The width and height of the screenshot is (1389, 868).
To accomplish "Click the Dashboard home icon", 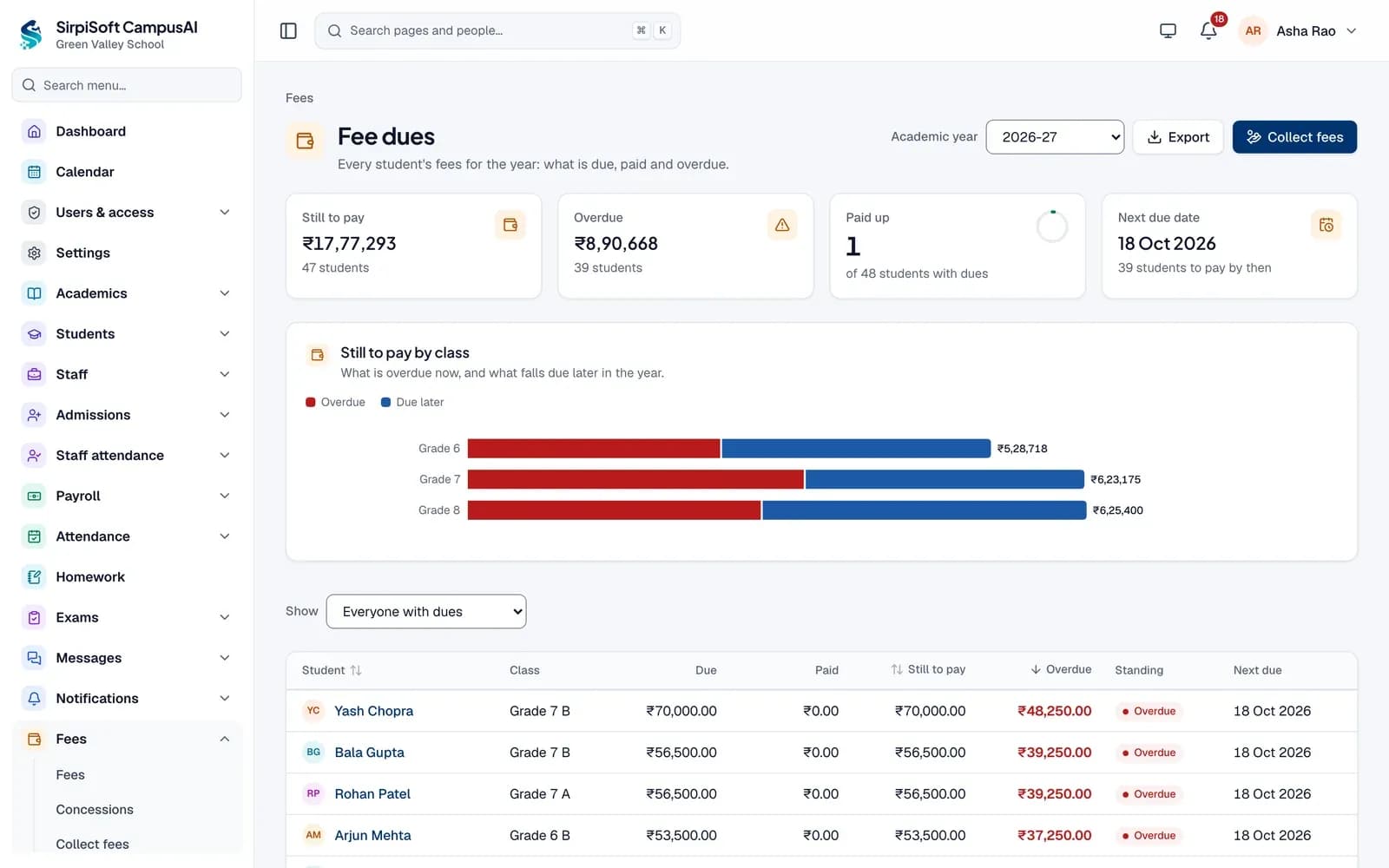I will tap(34, 131).
